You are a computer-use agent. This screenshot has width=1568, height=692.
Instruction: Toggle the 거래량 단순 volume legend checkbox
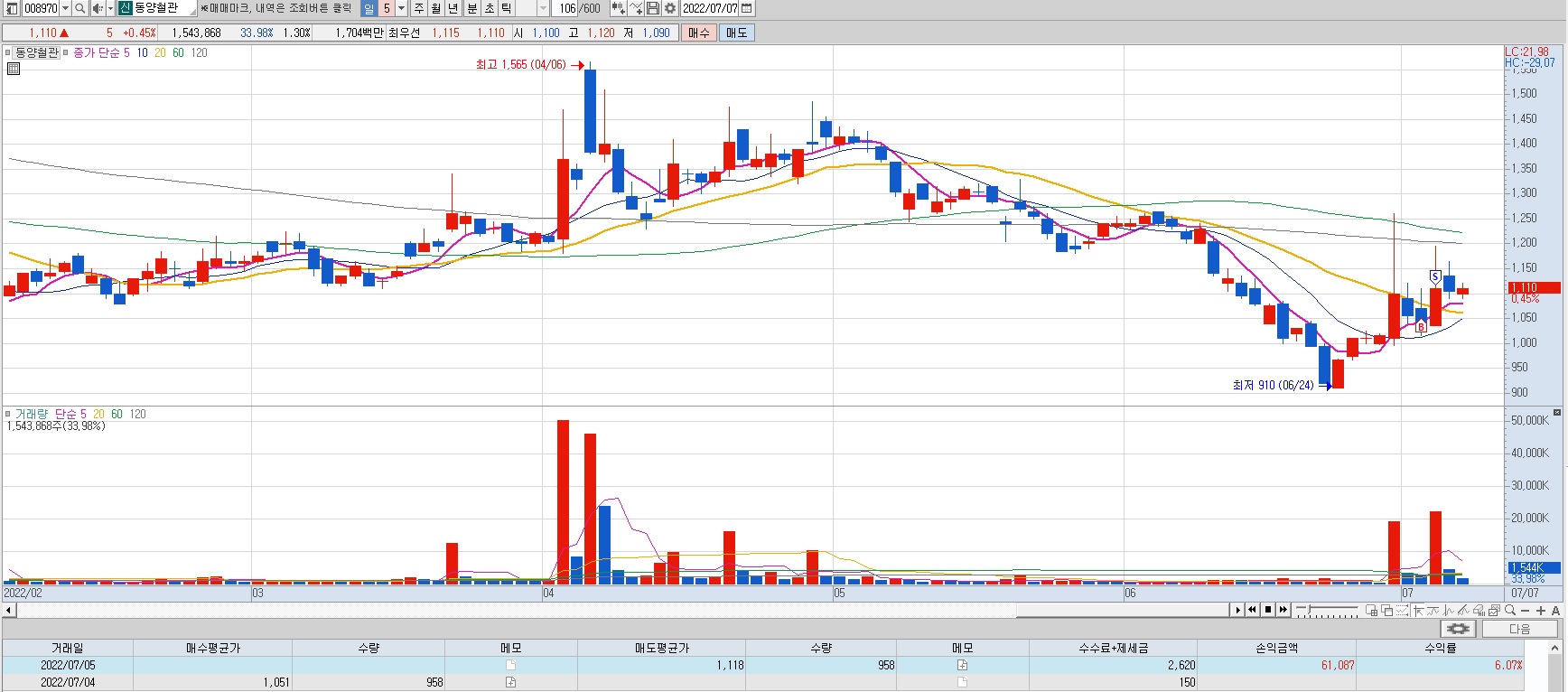(x=8, y=414)
